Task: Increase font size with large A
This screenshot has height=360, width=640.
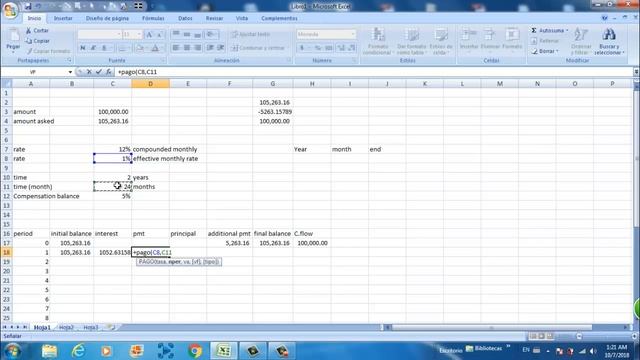Action: pyautogui.click(x=149, y=35)
